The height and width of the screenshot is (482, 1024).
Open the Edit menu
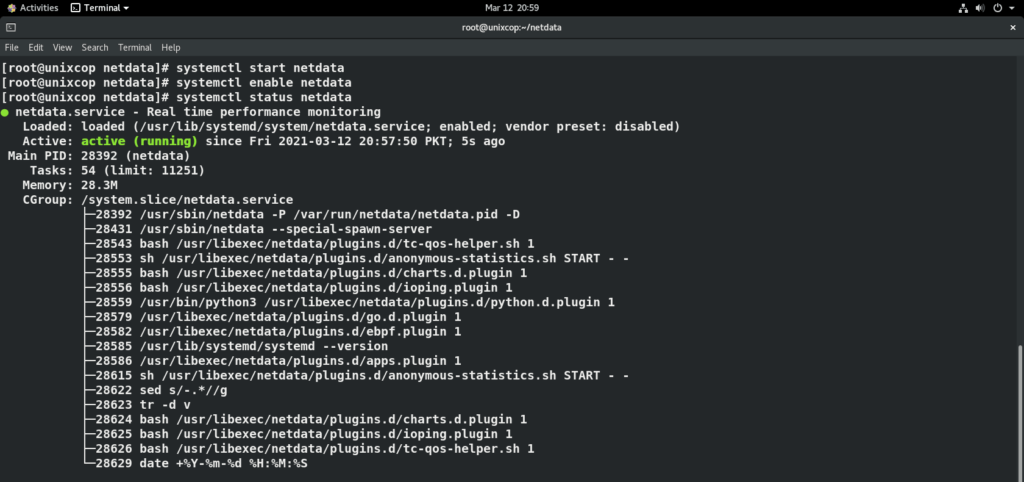[x=36, y=48]
